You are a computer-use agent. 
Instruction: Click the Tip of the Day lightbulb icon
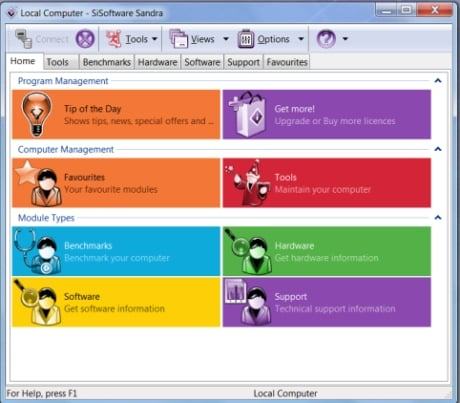point(37,114)
